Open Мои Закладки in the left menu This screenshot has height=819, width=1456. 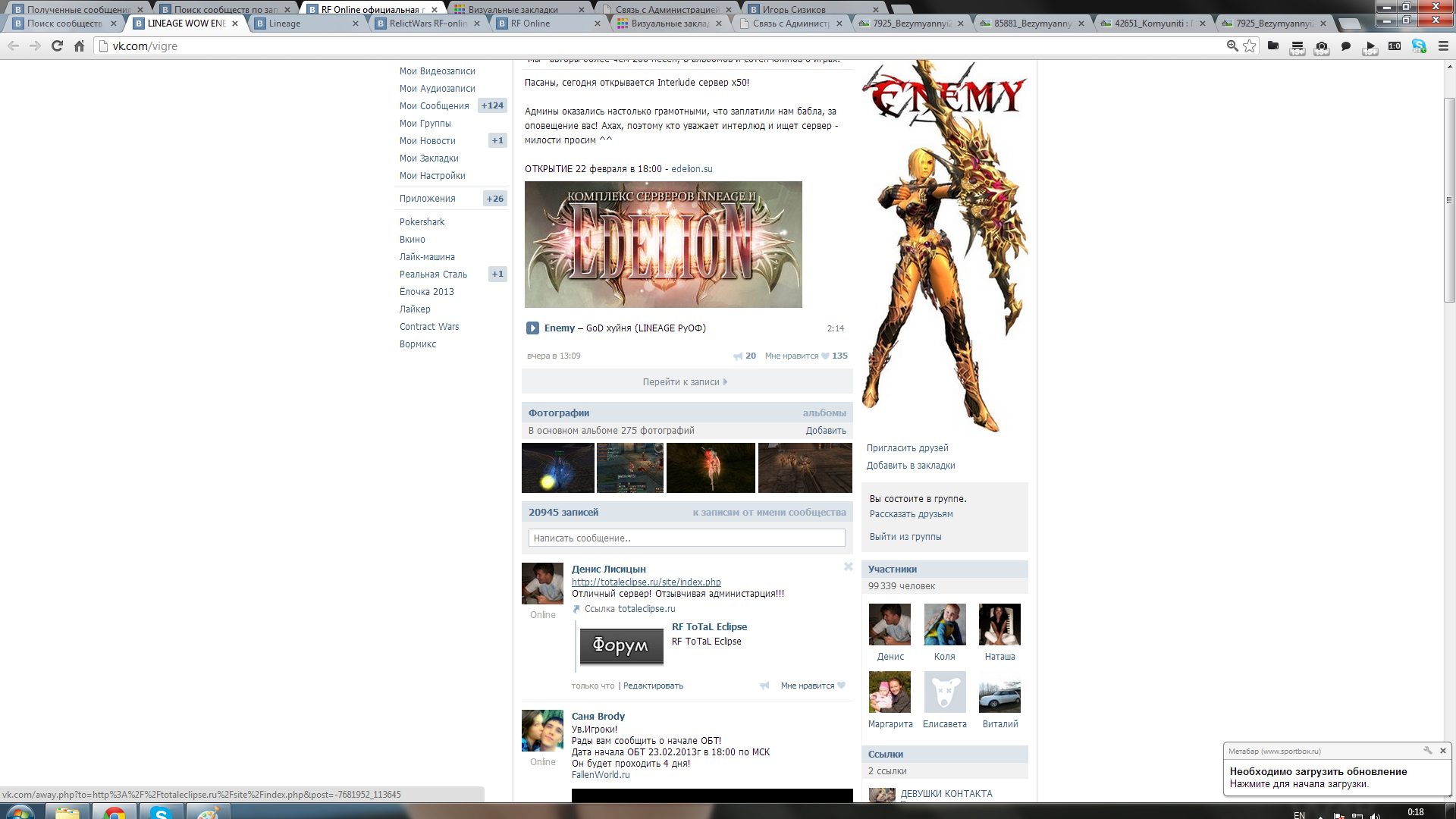tap(429, 158)
